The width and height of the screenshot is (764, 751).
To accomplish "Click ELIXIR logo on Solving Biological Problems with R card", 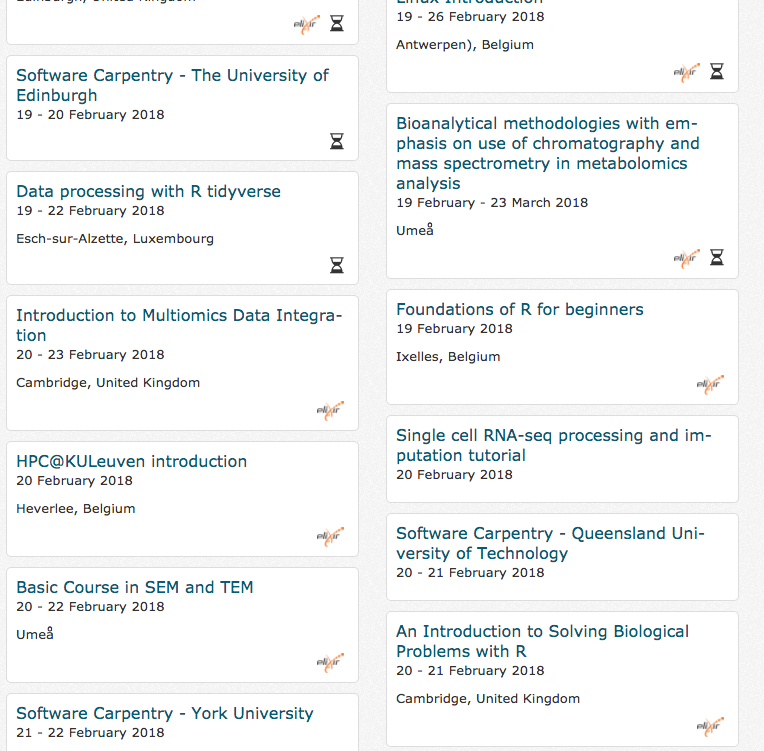I will tap(710, 726).
